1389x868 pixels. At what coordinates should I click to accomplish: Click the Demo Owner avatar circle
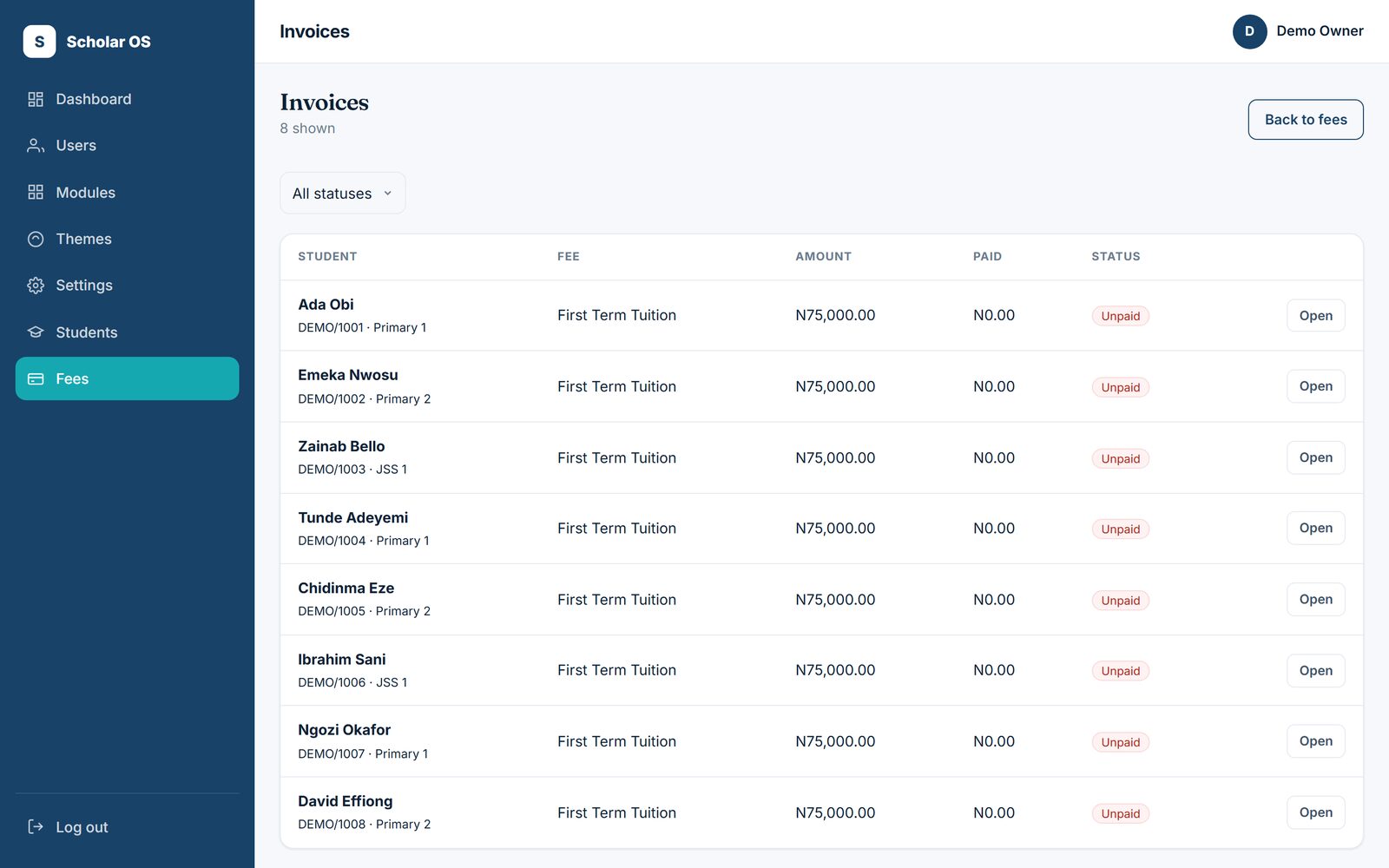(1249, 31)
